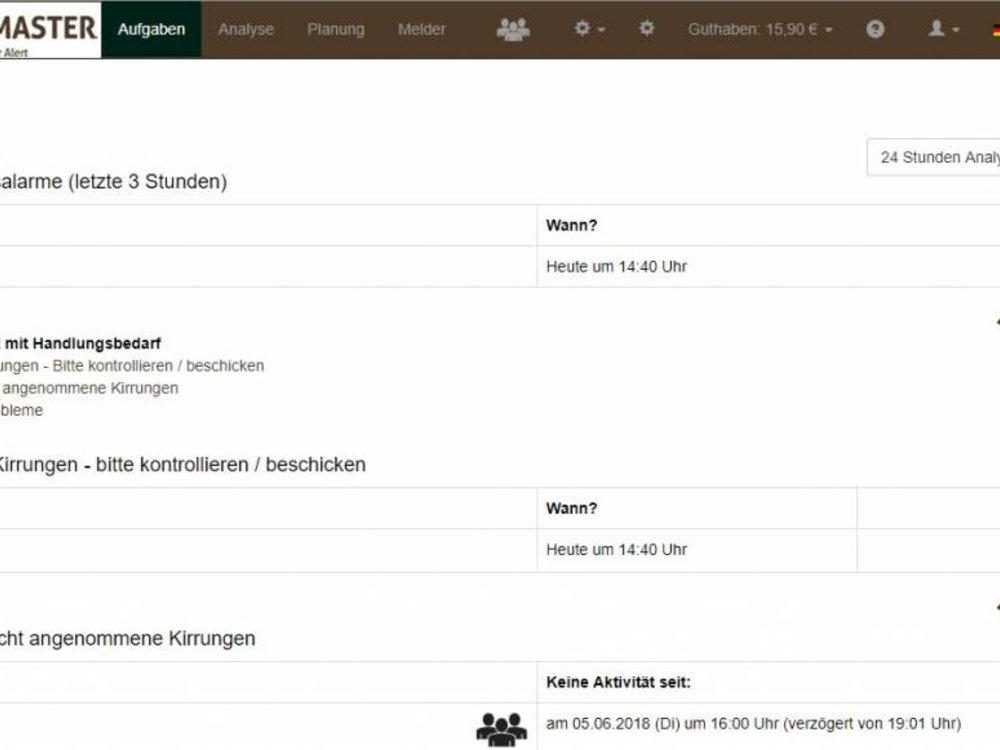Open the team members icon in the navbar

514,29
